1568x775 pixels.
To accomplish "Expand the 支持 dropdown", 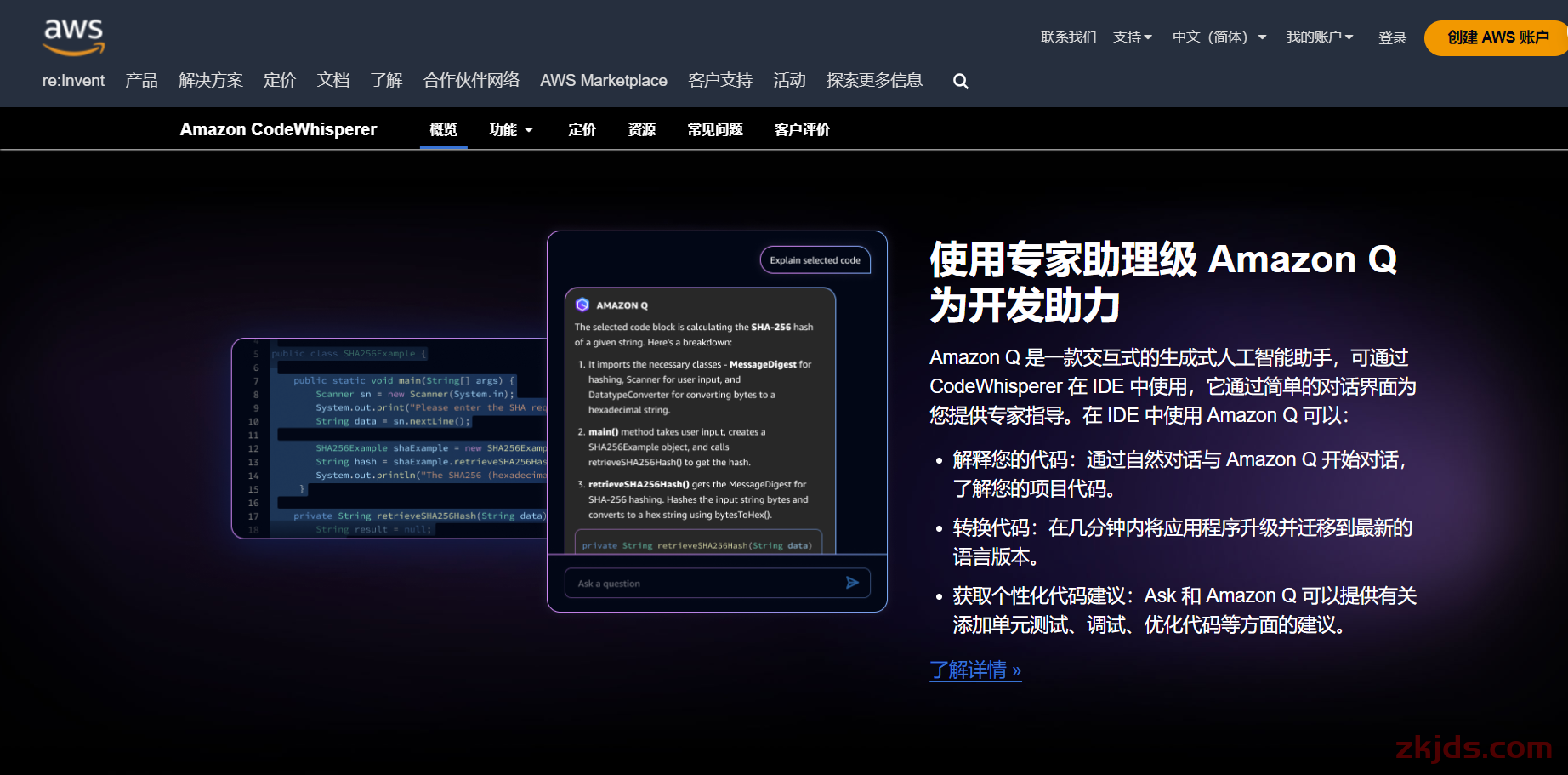I will (1133, 37).
